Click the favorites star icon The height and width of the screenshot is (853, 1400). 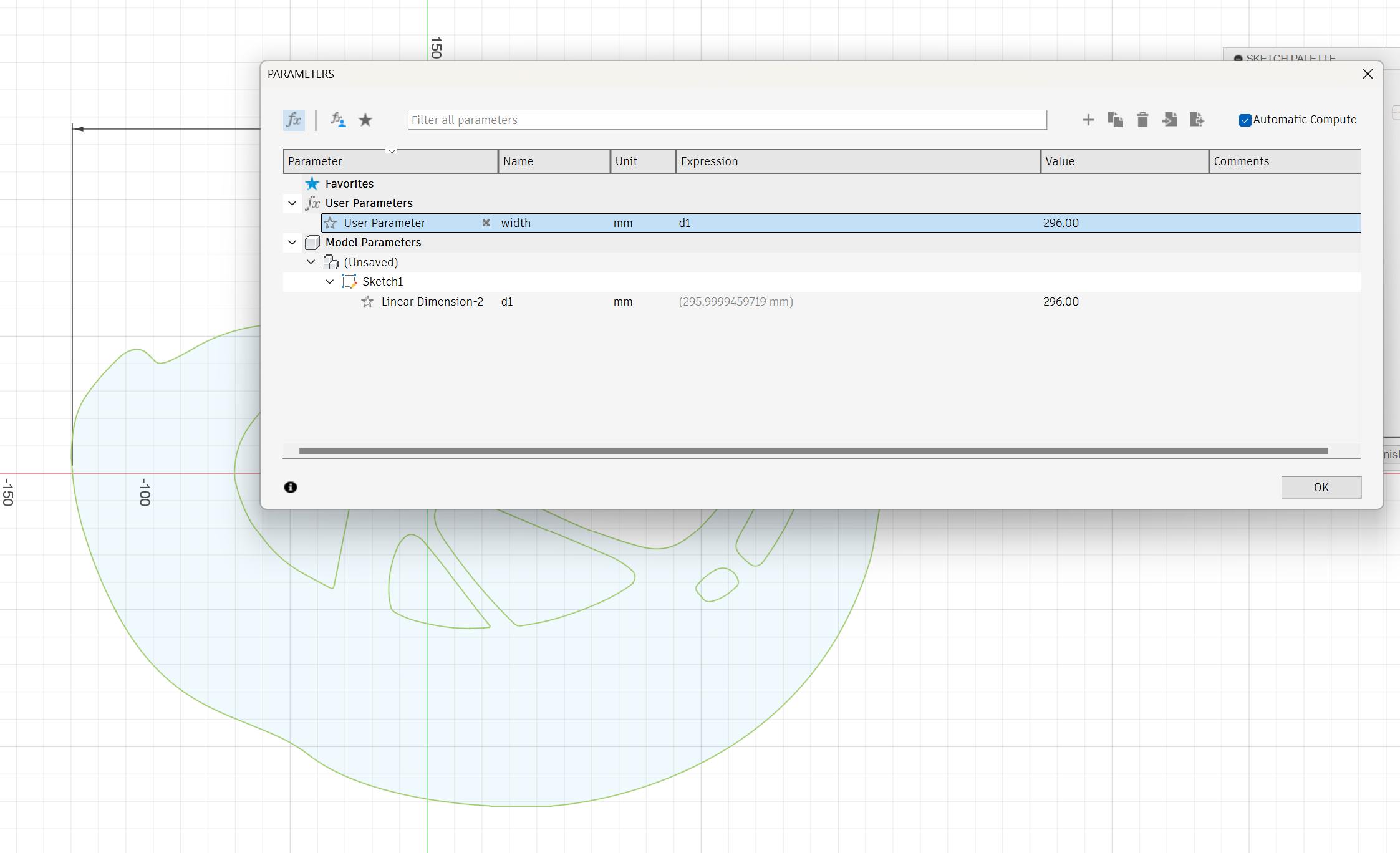click(365, 118)
